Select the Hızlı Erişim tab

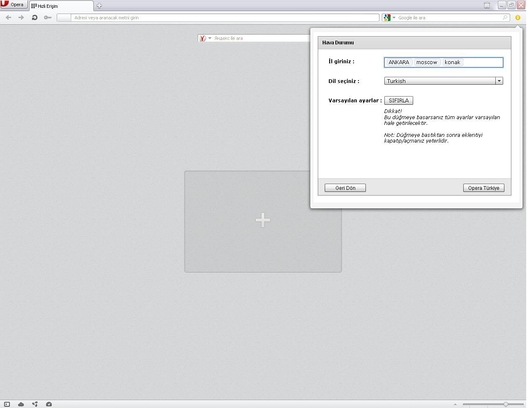[61, 6]
